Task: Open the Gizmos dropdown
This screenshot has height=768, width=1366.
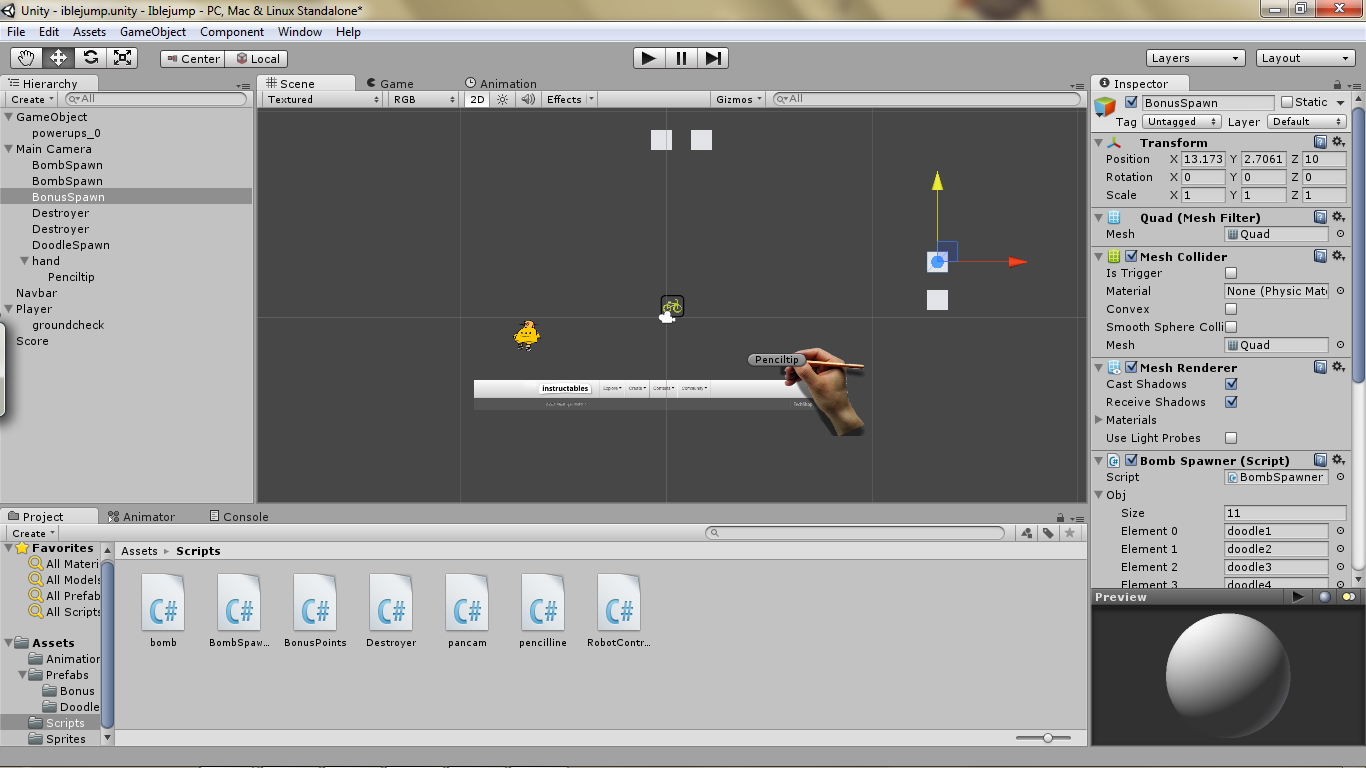Action: pos(740,99)
